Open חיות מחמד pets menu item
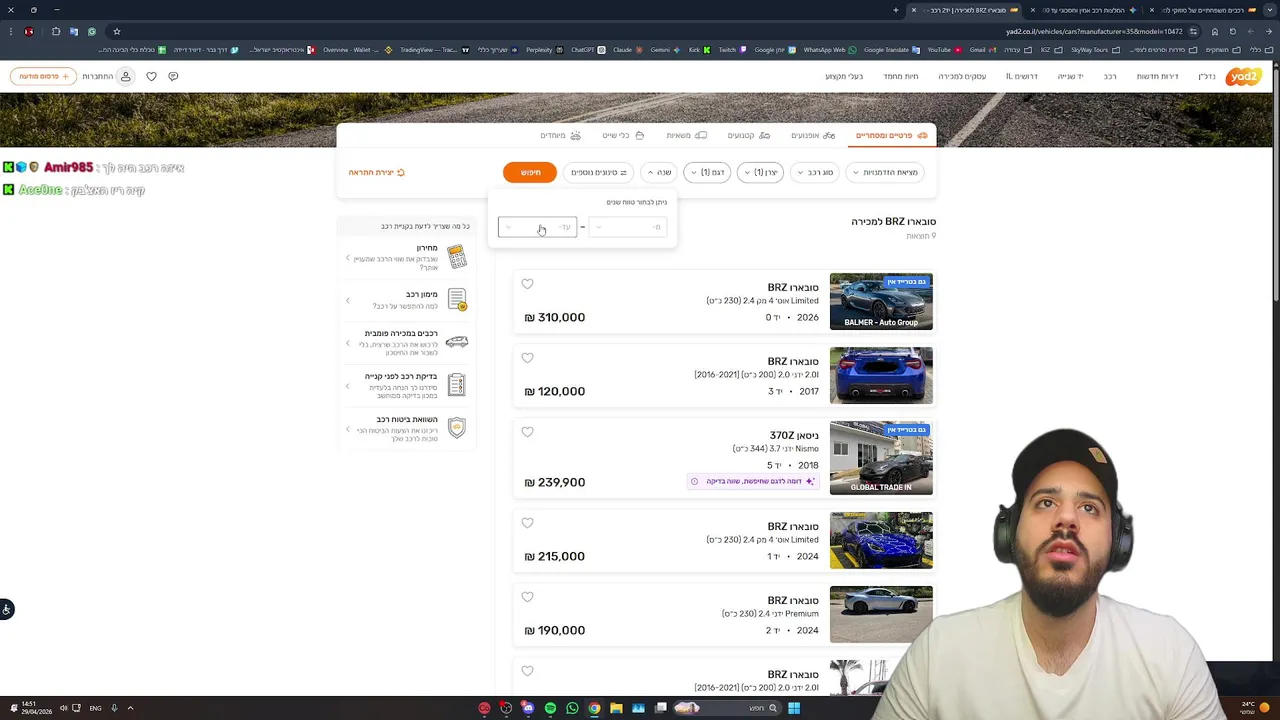Screen dimensions: 1280x720 click(900, 76)
